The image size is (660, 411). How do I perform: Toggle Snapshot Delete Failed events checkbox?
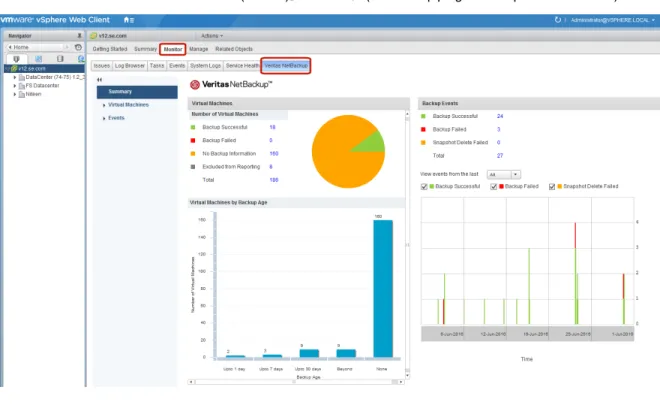coord(552,187)
